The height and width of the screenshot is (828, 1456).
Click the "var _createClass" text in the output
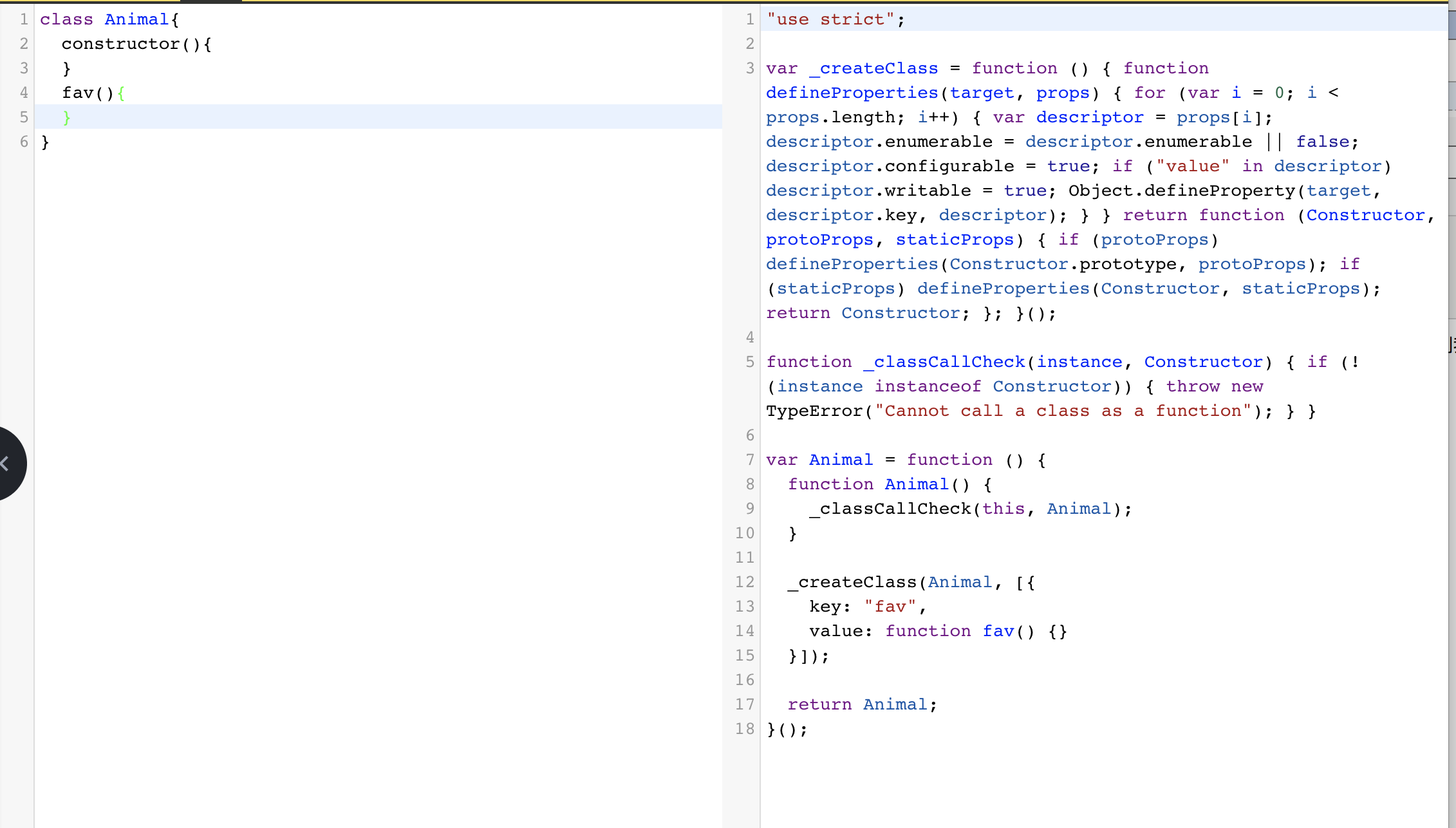click(852, 68)
